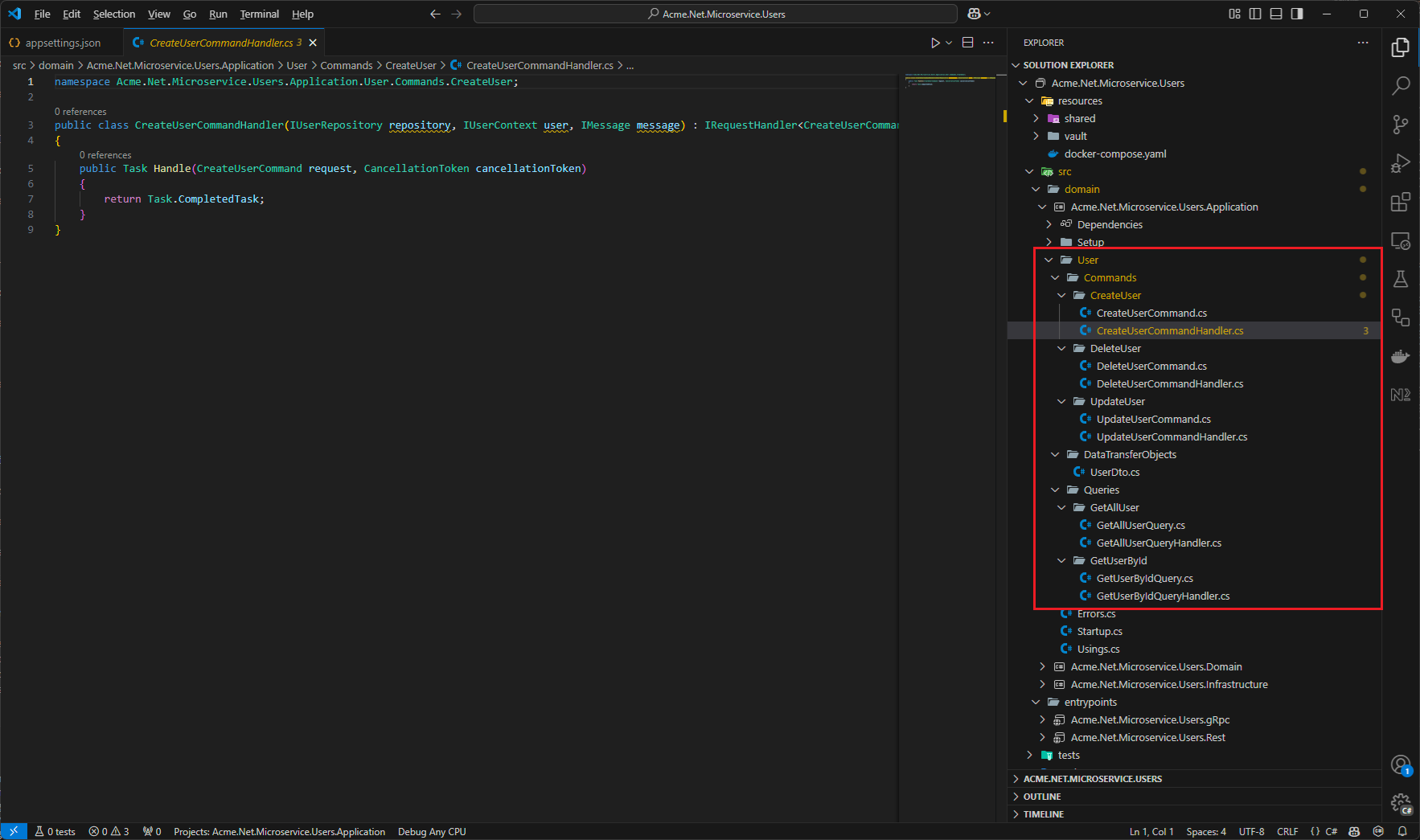Click the Commands breadcrumb segment
Viewport: 1420px width, 840px height.
(x=347, y=65)
